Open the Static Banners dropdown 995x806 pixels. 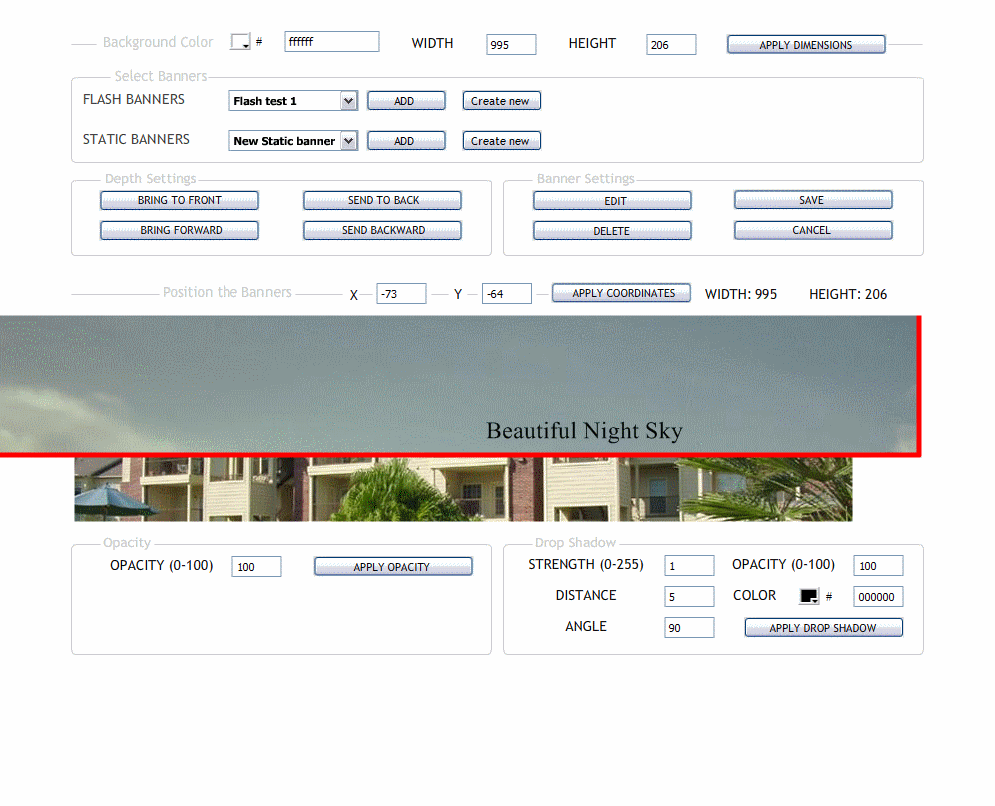point(293,141)
